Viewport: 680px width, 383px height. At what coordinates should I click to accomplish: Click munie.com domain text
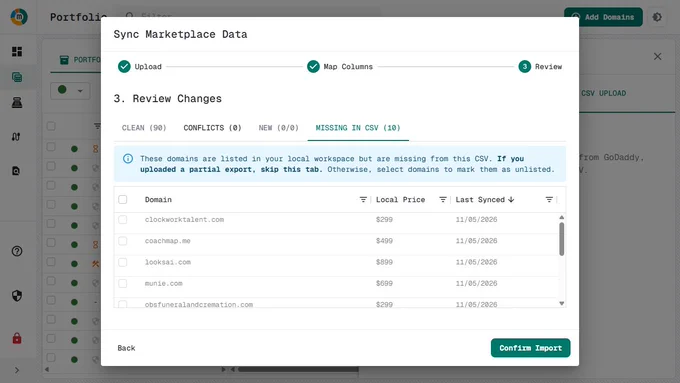[163, 283]
